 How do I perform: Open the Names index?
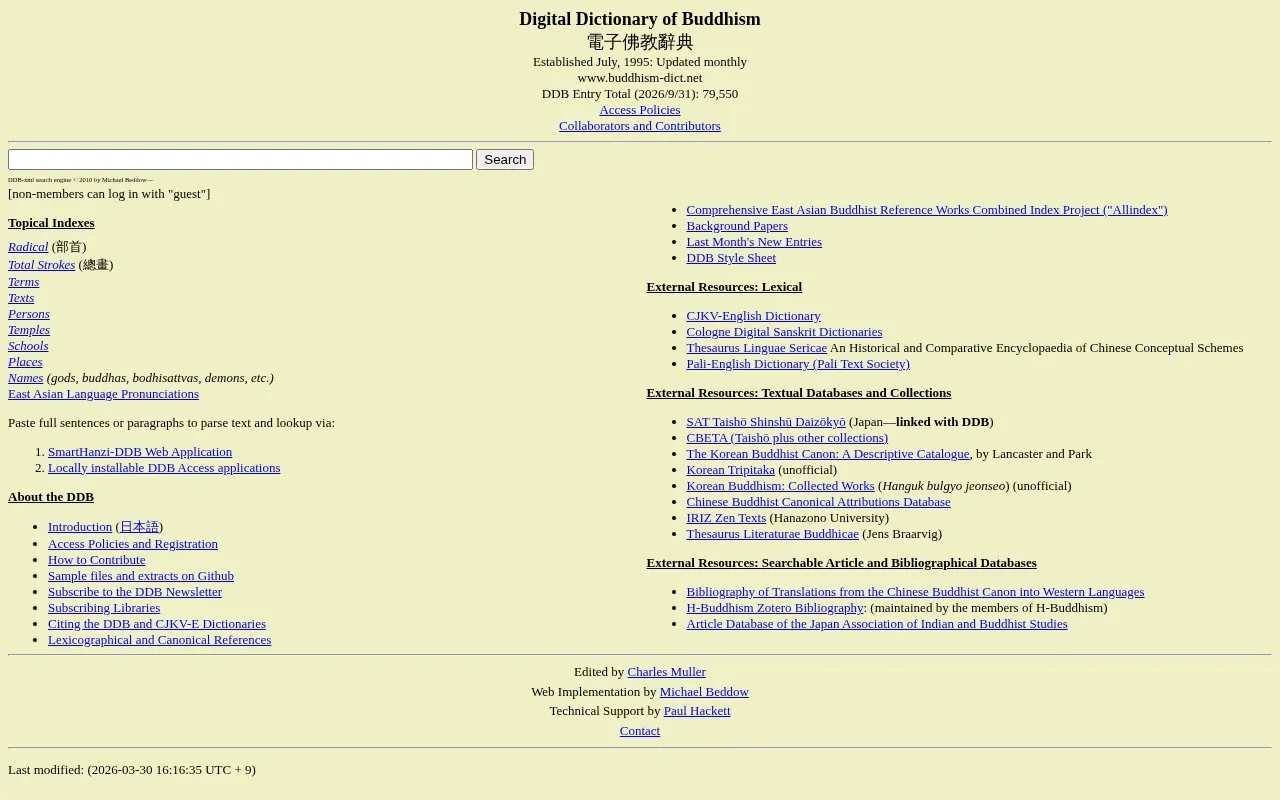coord(25,378)
